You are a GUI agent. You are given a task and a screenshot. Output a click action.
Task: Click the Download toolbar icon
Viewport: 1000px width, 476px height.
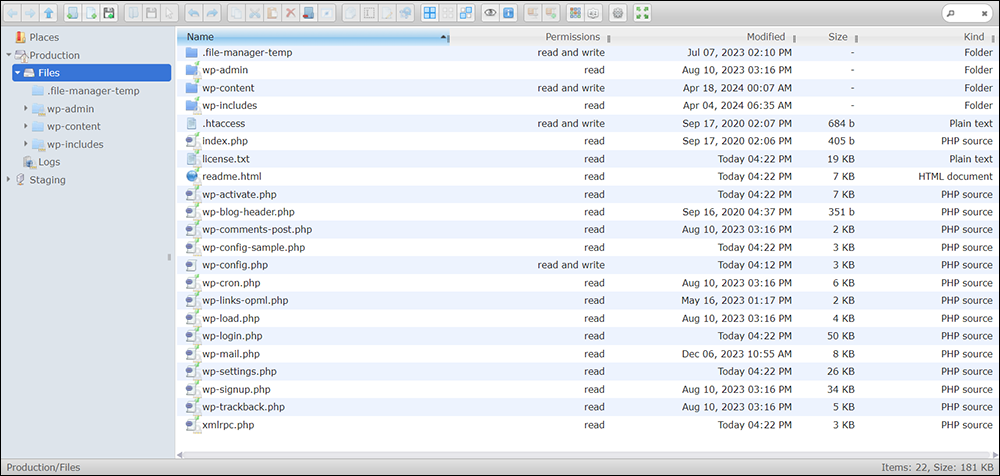pyautogui.click(x=151, y=12)
